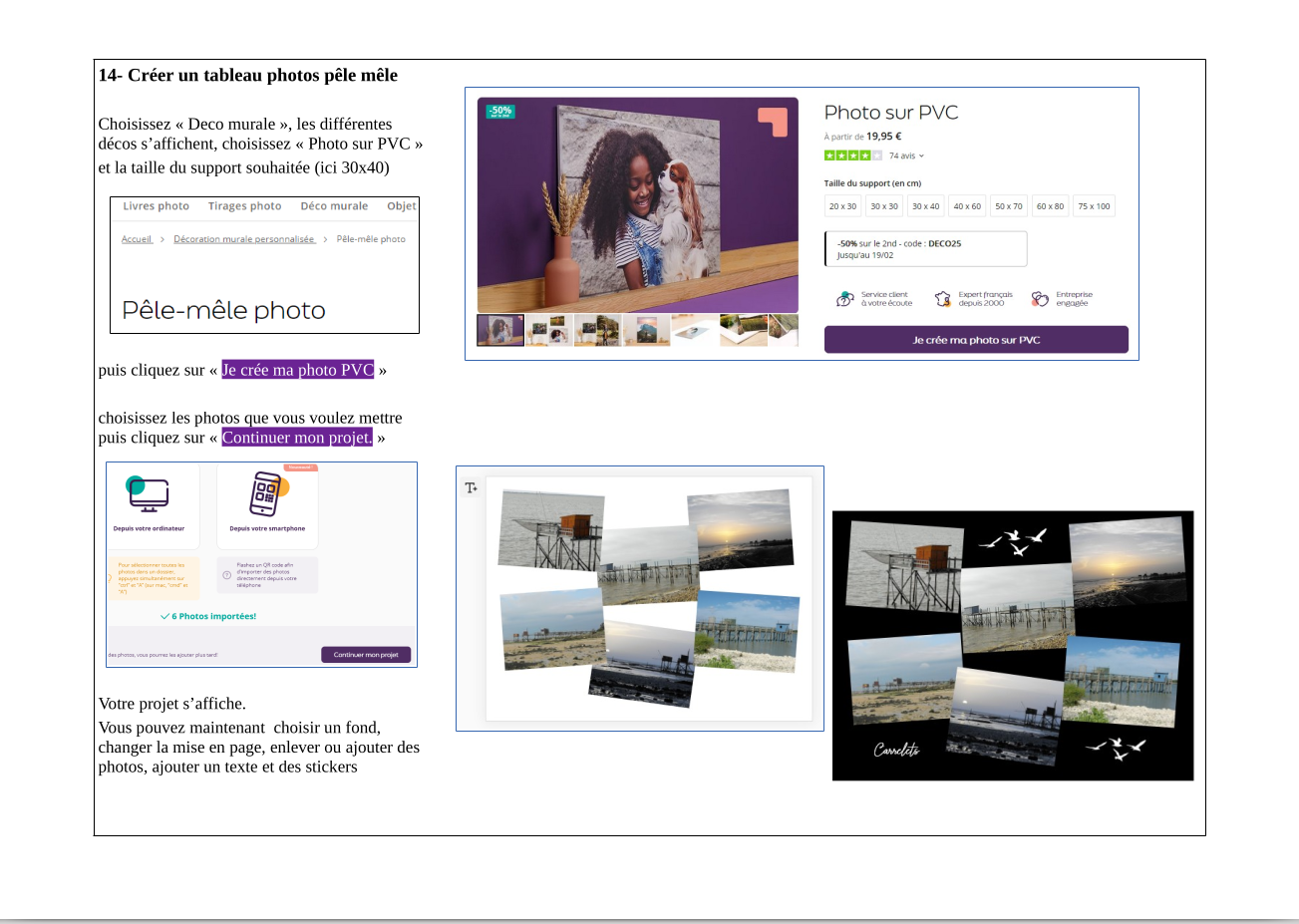
Task: Expand the 74 avis reviews dropdown
Action: pos(906,155)
